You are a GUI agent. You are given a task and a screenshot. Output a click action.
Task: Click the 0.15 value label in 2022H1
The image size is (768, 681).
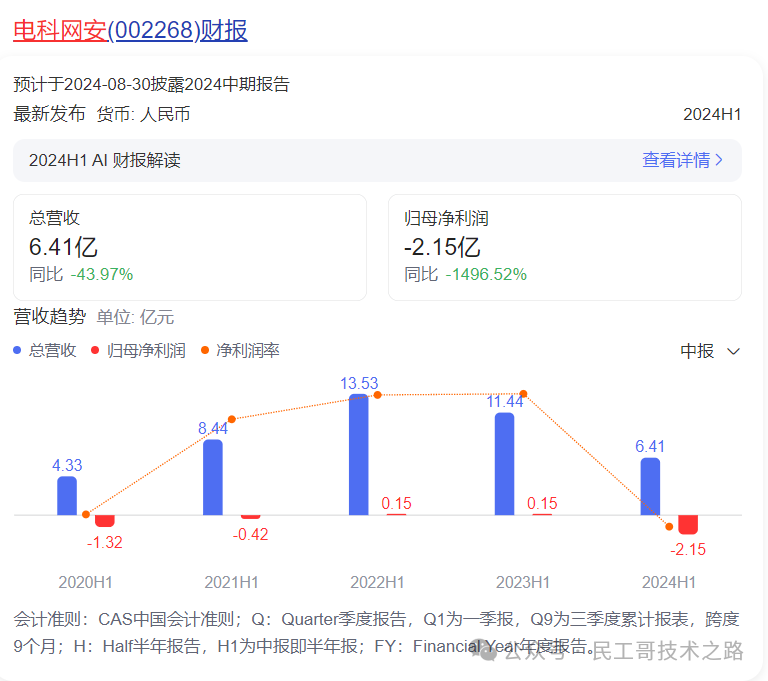point(396,503)
